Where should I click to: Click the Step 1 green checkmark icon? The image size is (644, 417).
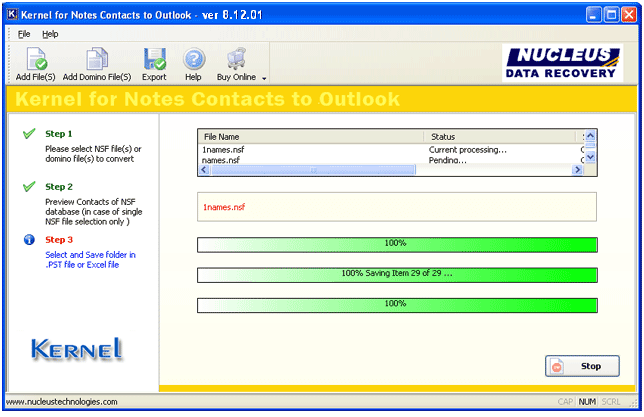29,134
